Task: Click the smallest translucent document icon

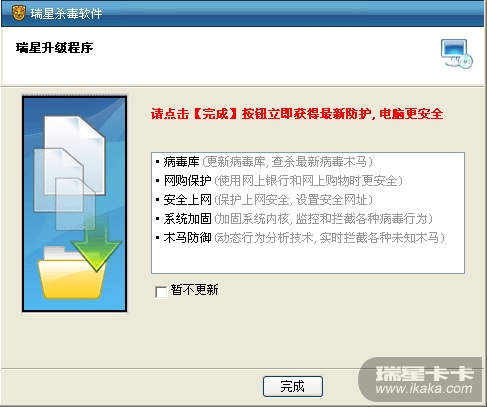Action: pyautogui.click(x=75, y=203)
